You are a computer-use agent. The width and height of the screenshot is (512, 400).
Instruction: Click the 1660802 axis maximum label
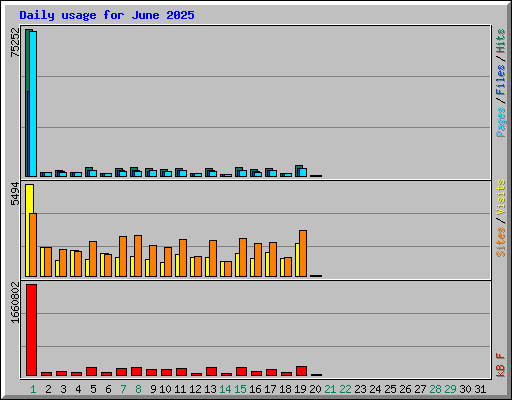15,303
